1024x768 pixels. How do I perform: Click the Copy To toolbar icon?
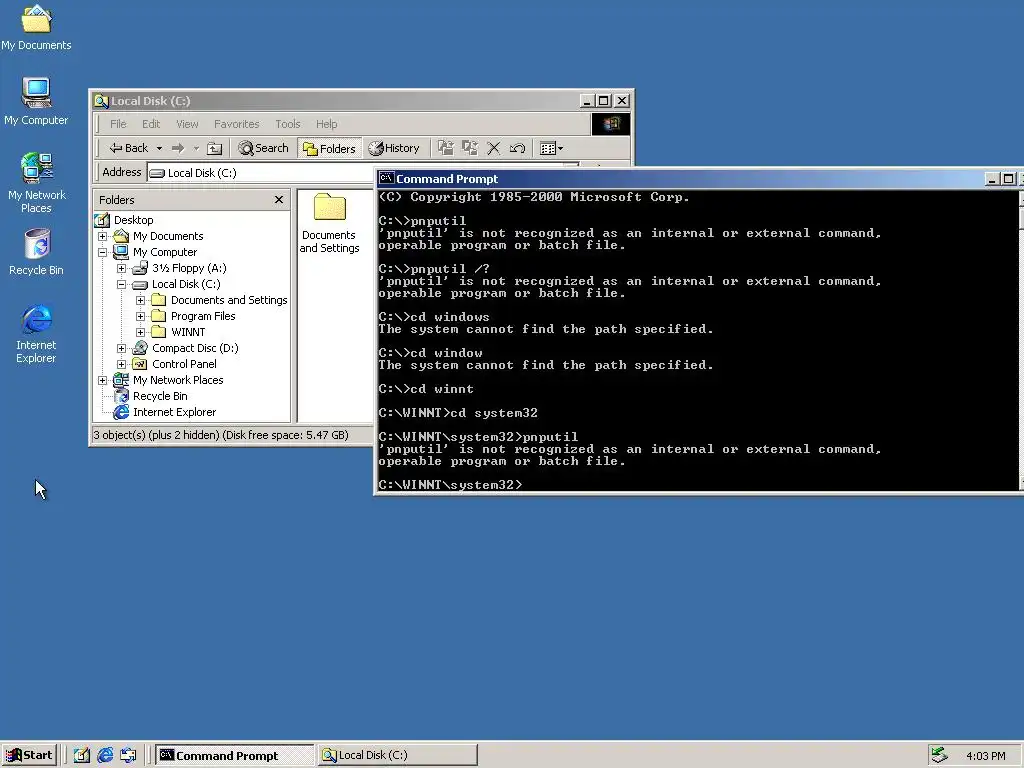point(470,148)
